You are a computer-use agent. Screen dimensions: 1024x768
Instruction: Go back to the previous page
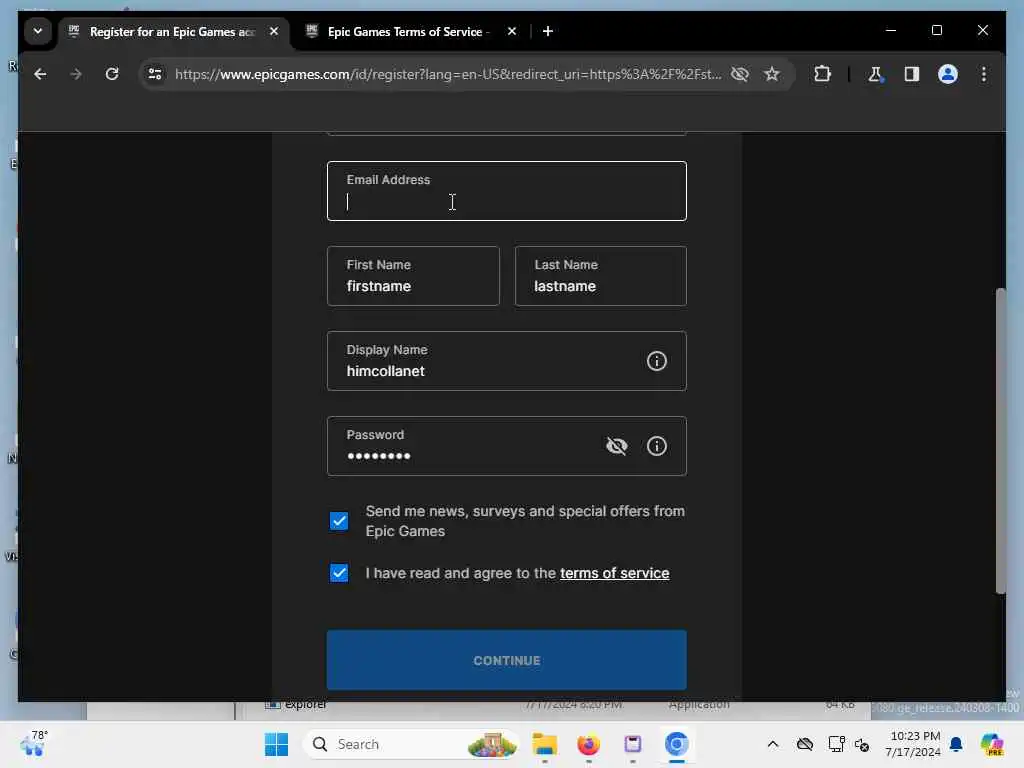point(40,74)
